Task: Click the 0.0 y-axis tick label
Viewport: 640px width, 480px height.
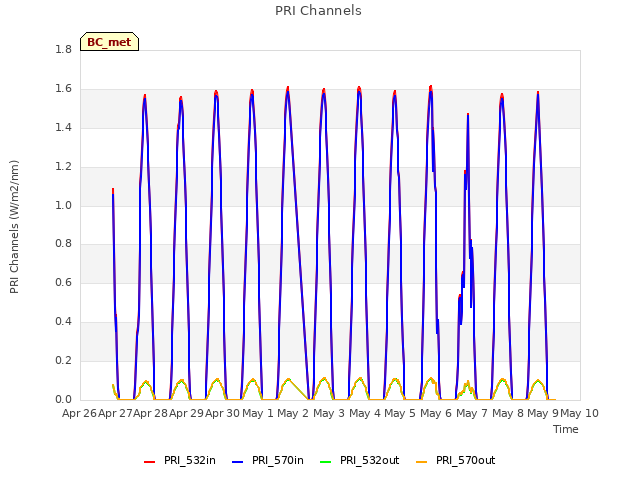Action: click(x=63, y=399)
